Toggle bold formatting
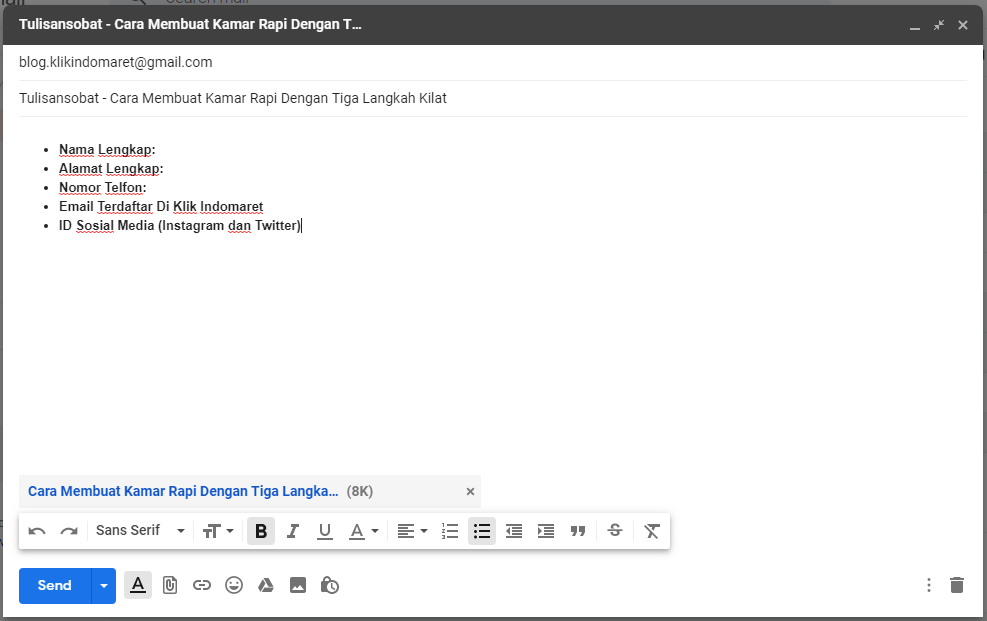 (261, 531)
